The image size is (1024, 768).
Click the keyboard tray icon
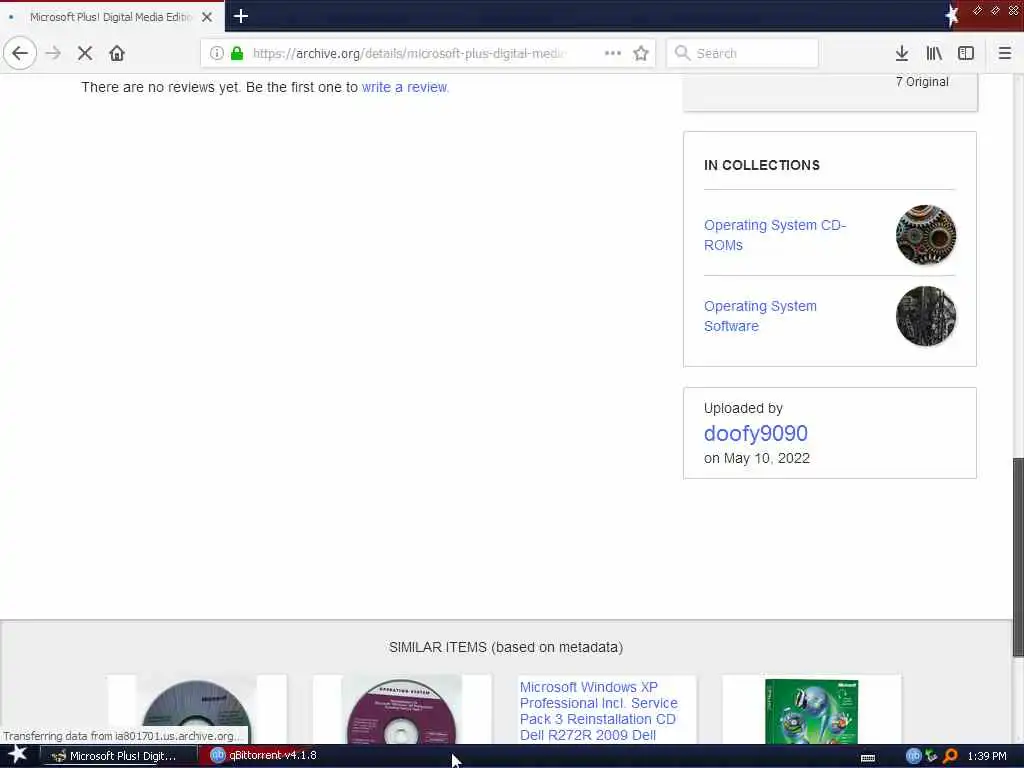pyautogui.click(x=868, y=757)
